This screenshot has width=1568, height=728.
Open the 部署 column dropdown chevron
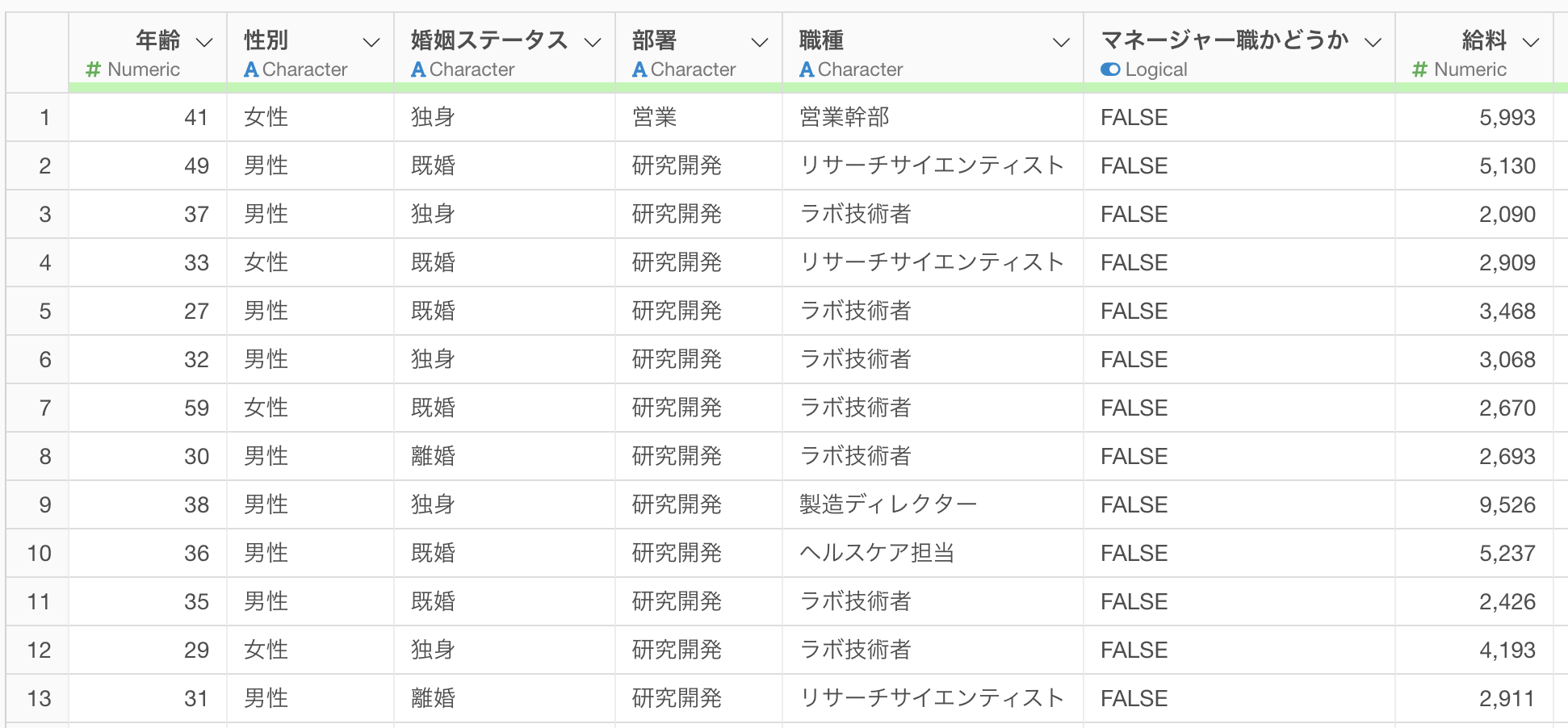[760, 42]
